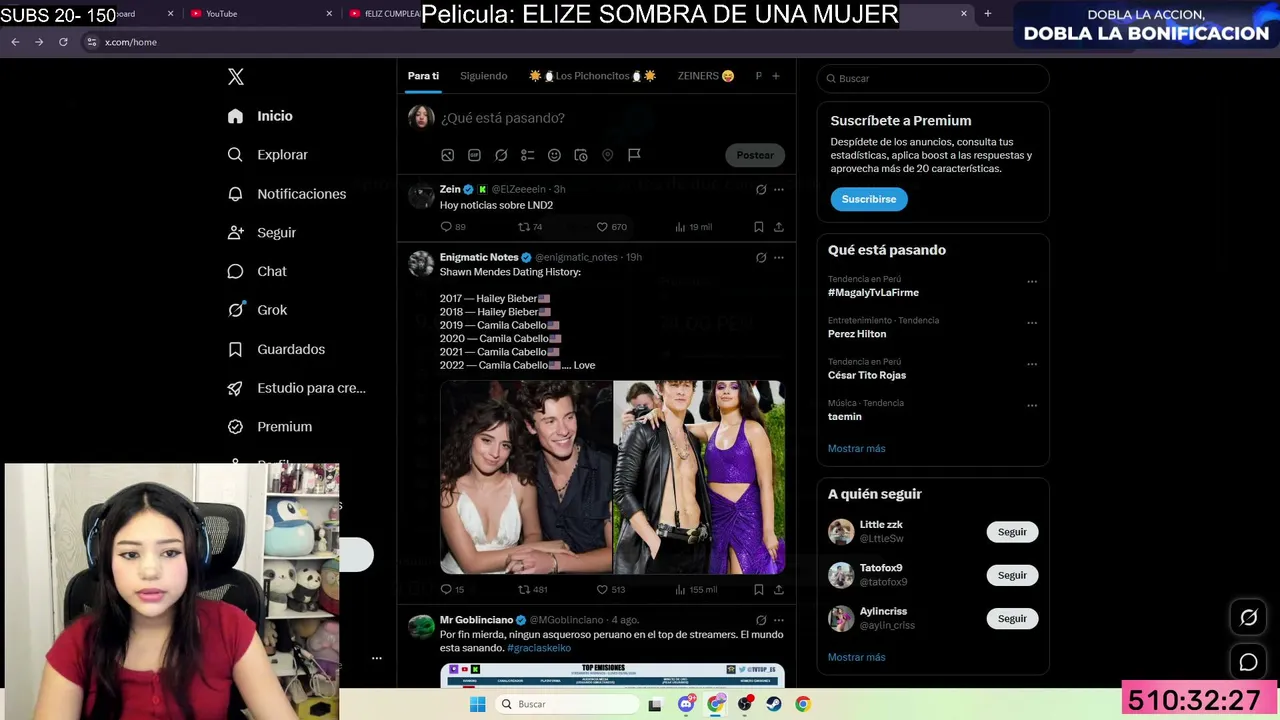Click the Postear button

[755, 155]
